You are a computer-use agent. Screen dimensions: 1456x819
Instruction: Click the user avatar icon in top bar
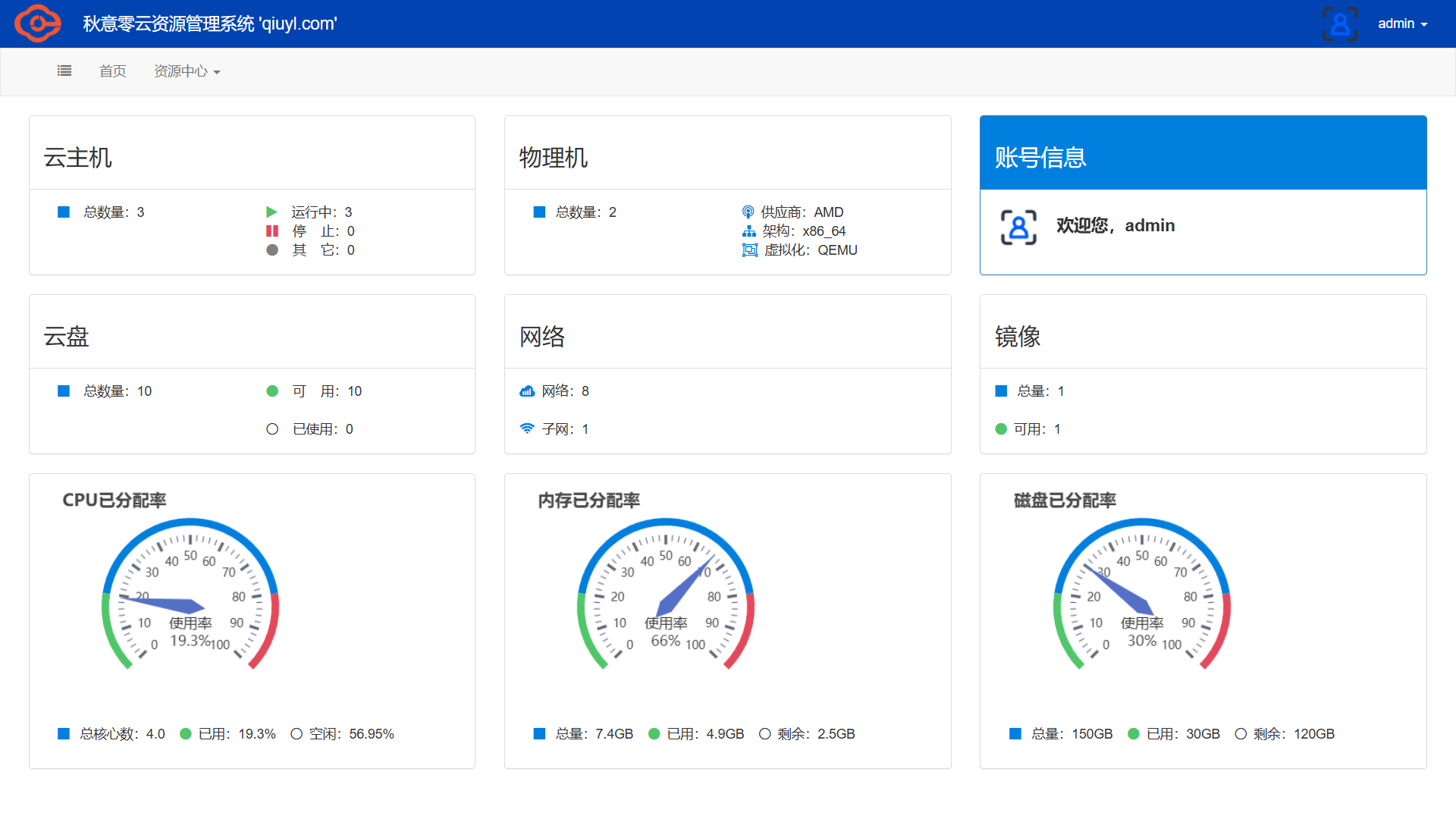(1340, 24)
